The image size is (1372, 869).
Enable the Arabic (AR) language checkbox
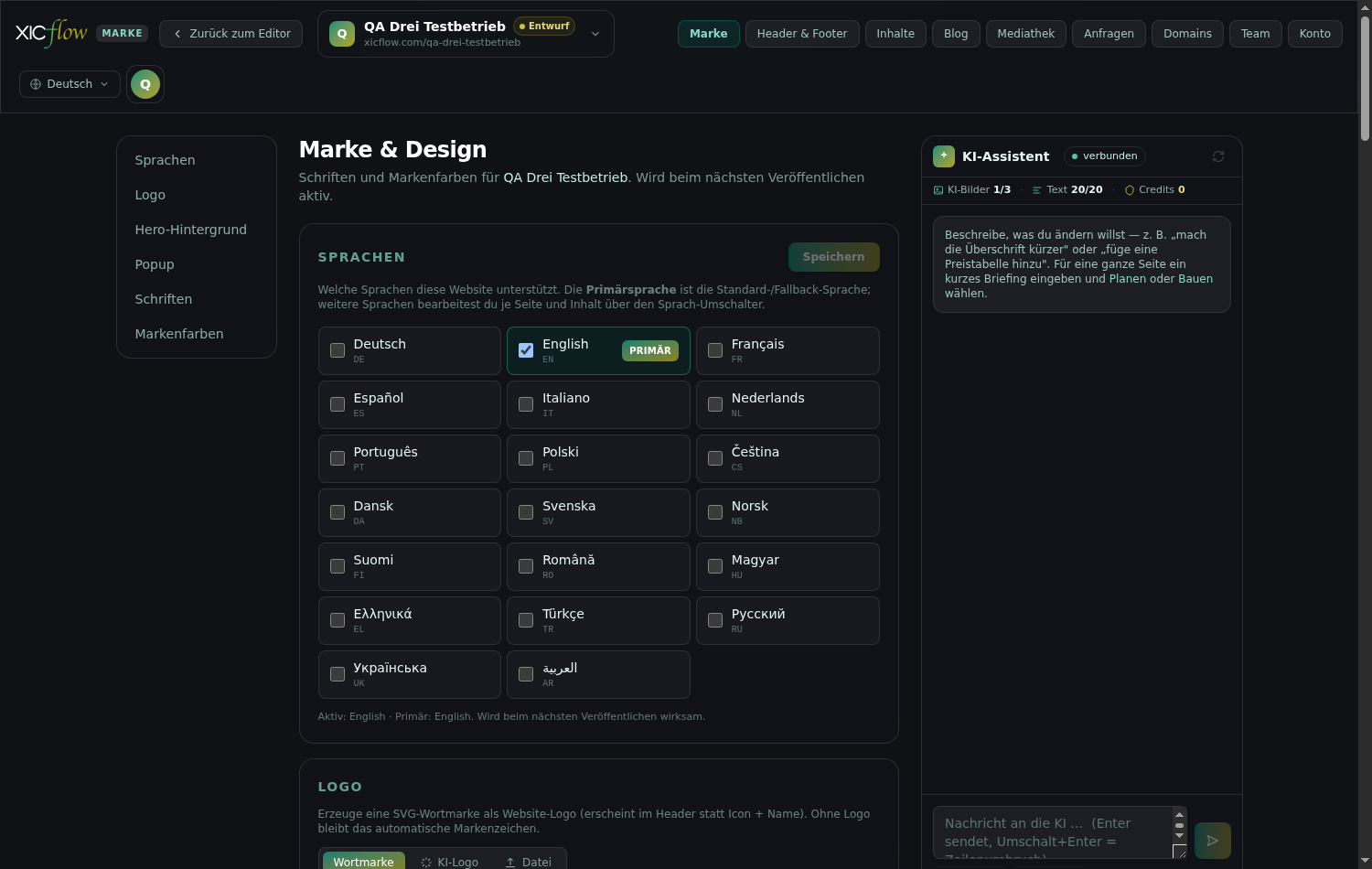click(x=526, y=674)
